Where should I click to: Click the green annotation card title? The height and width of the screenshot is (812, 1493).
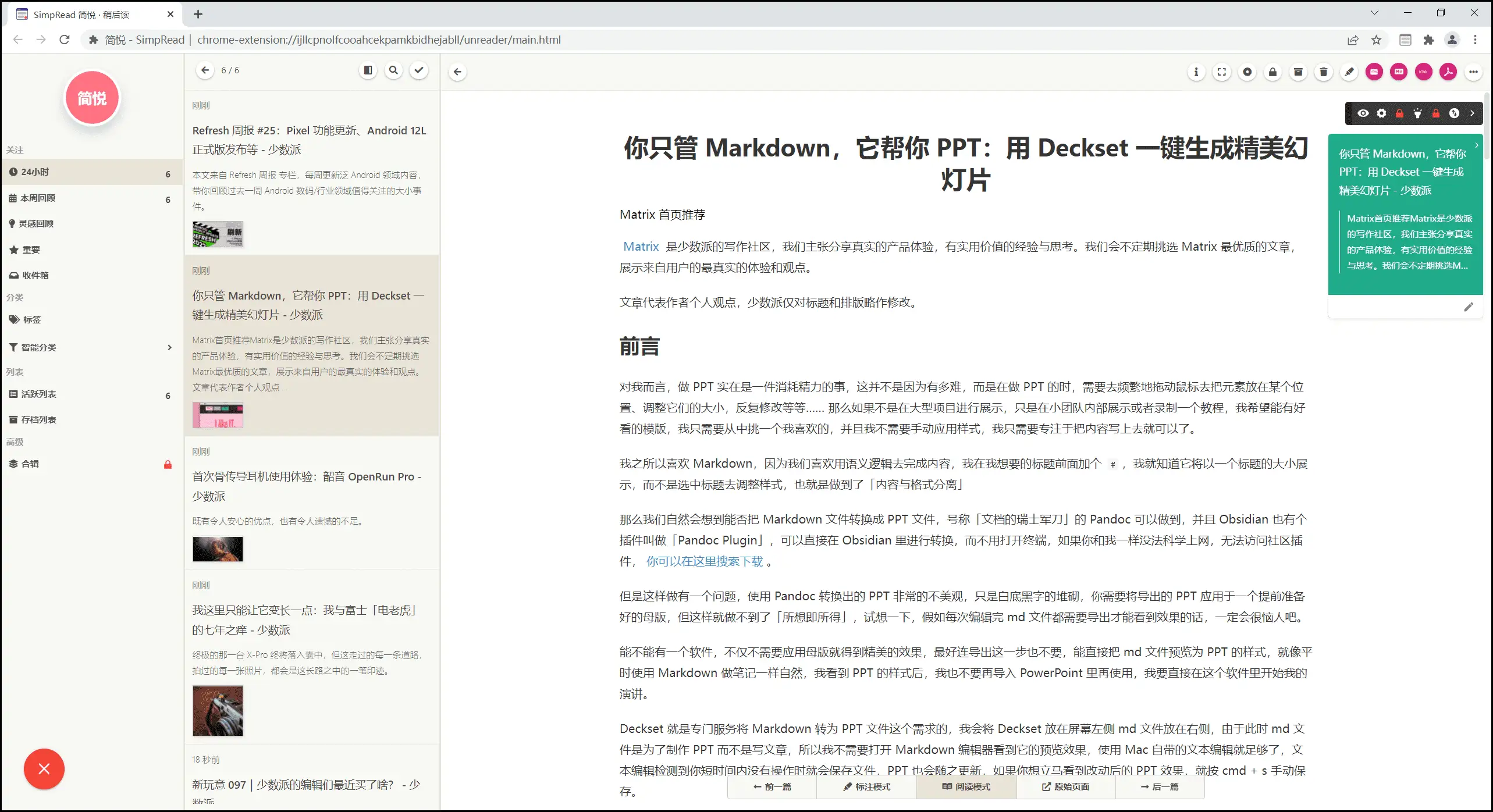[x=1402, y=172]
